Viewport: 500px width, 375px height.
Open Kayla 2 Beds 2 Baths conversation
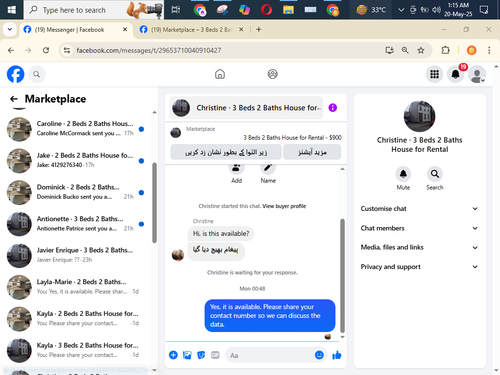(76, 319)
